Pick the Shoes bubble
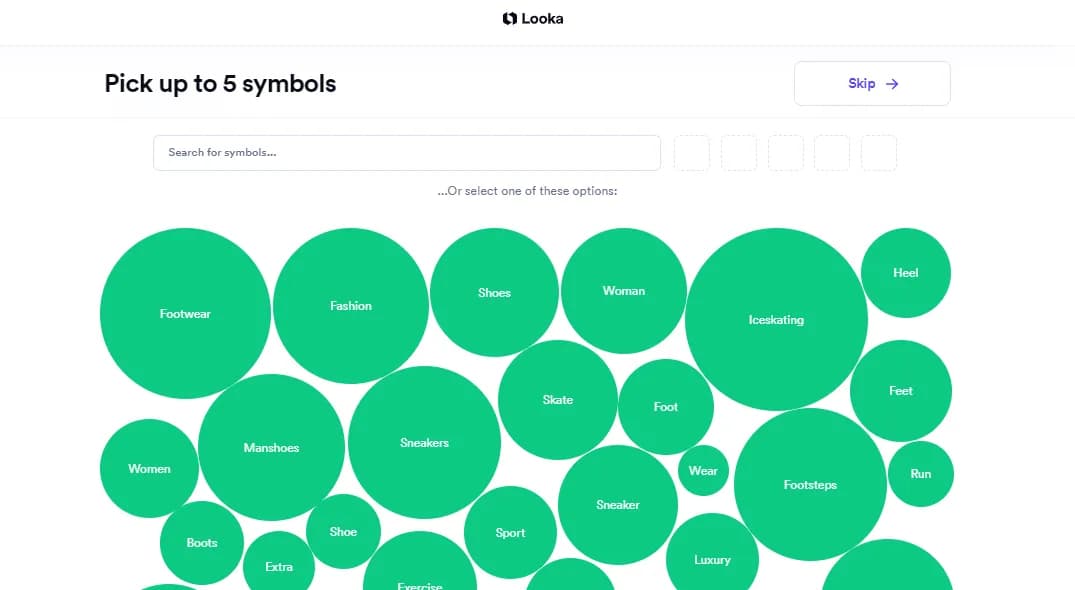Viewport: 1075px width, 590px height. tap(494, 292)
